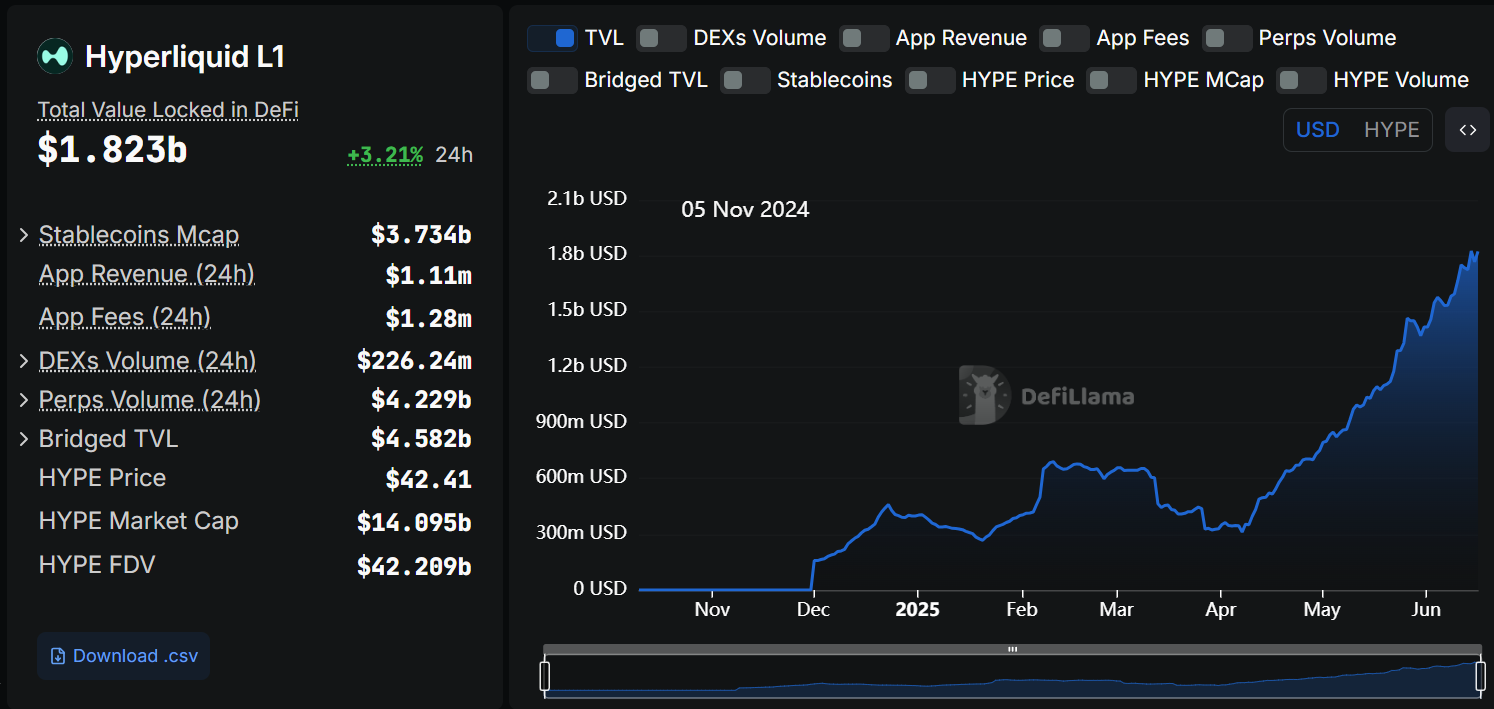
Task: Enable the Perps Volume toggle
Action: pyautogui.click(x=1227, y=38)
